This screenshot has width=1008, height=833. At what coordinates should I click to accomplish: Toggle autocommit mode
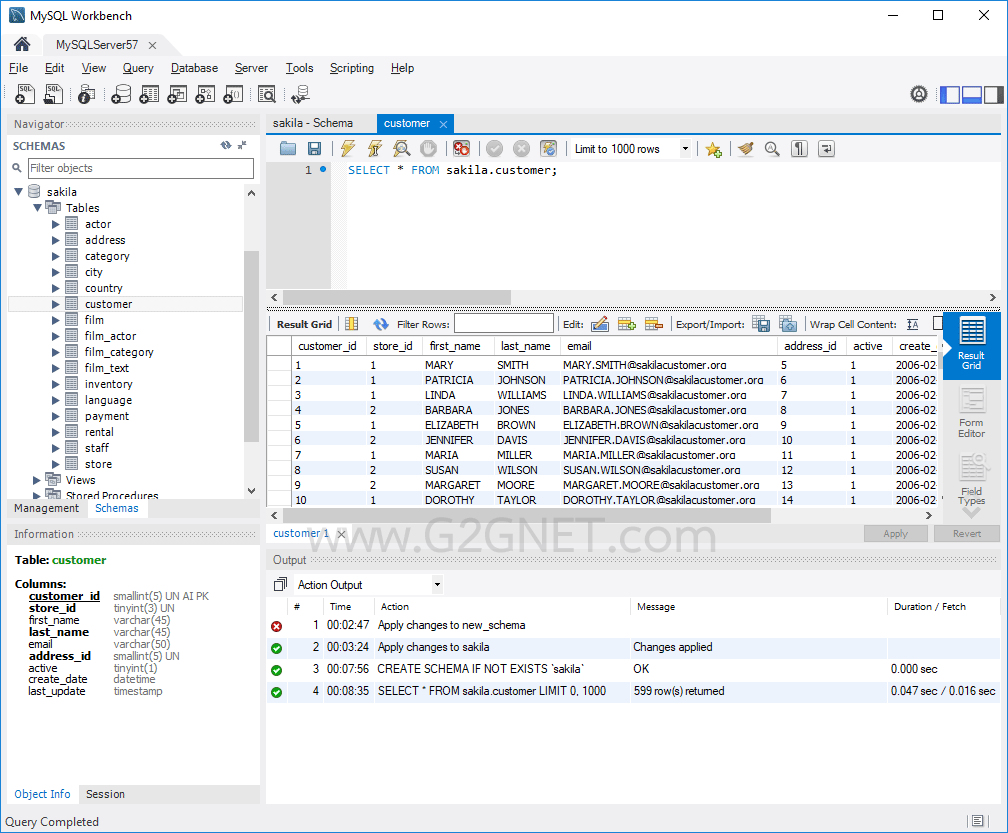click(548, 149)
